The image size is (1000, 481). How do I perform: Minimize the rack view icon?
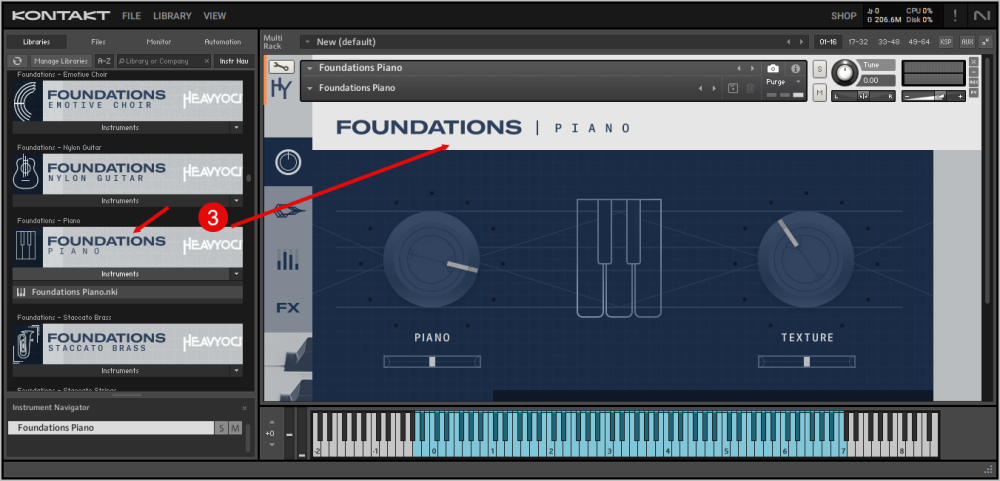(985, 41)
